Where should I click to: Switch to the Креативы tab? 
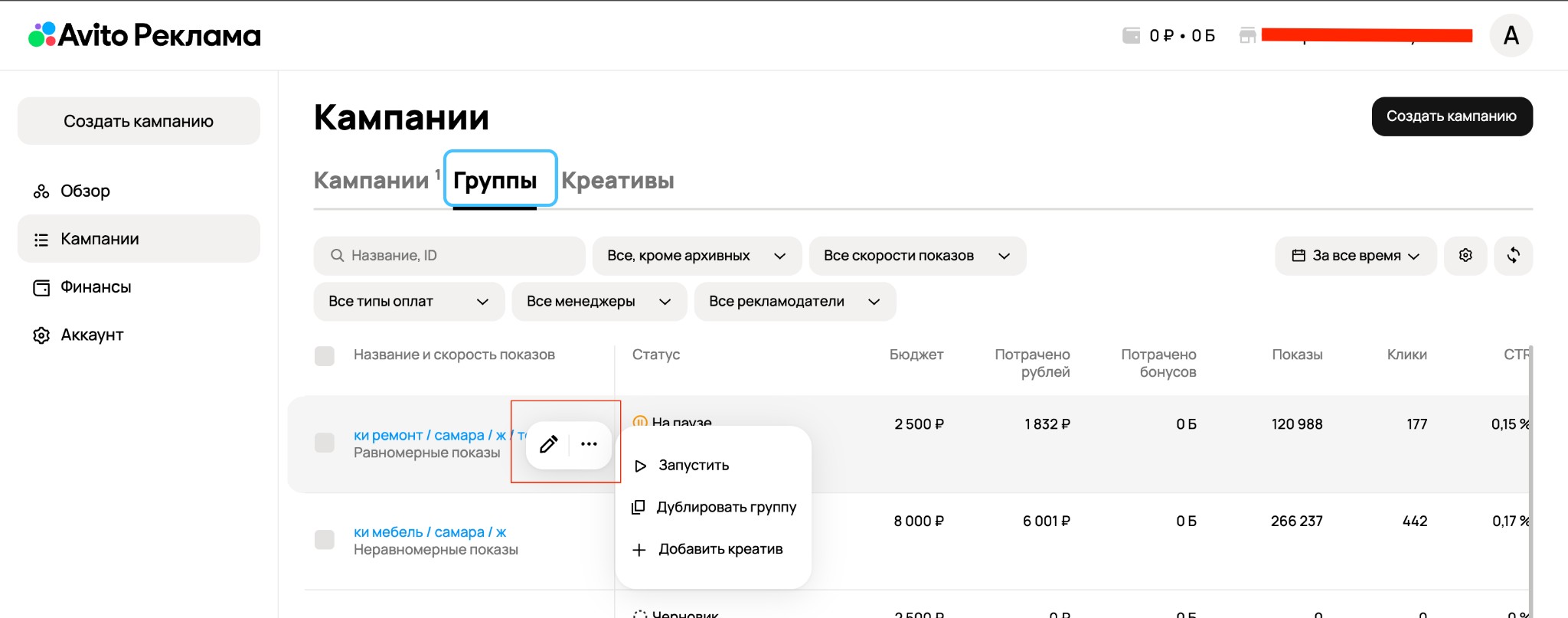click(x=617, y=181)
